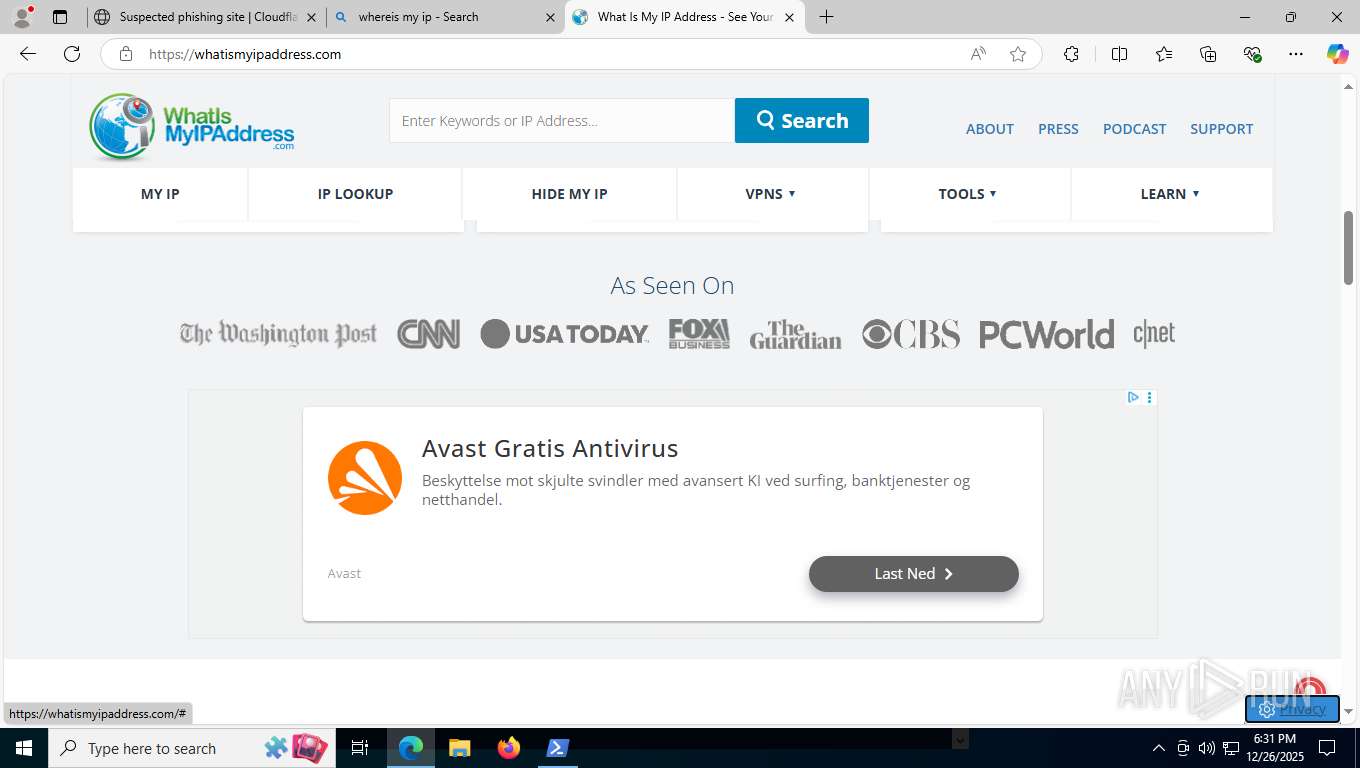Click the WhatIsMyIPAddress logo

click(191, 127)
